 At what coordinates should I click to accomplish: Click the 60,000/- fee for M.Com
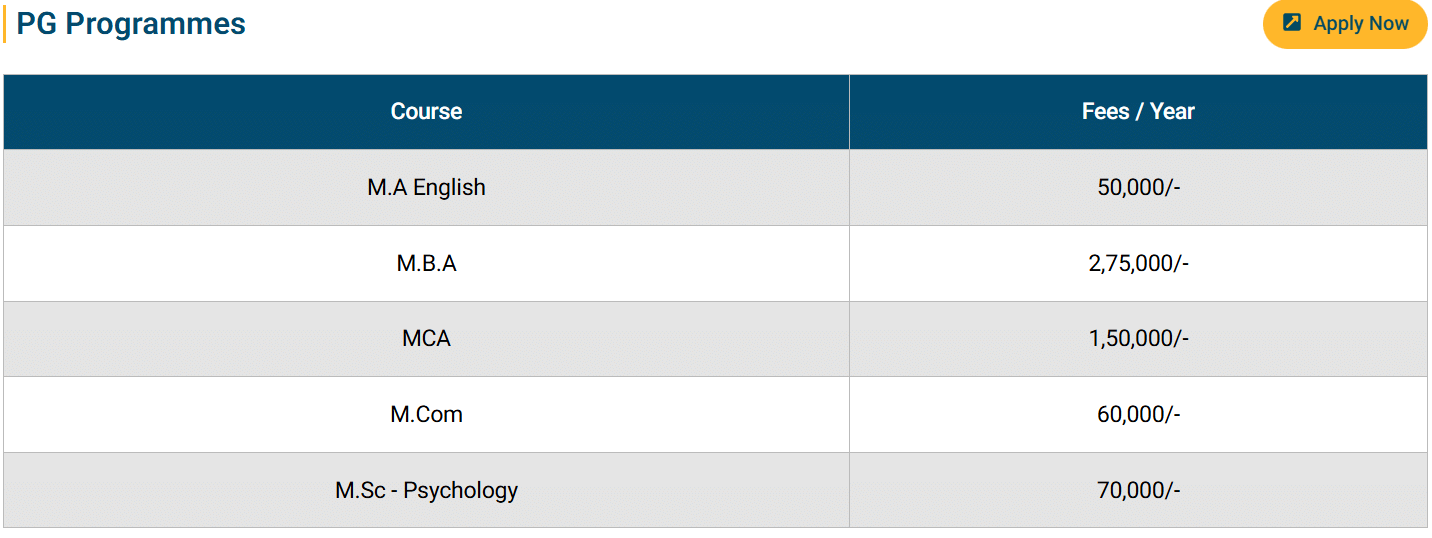(1138, 415)
